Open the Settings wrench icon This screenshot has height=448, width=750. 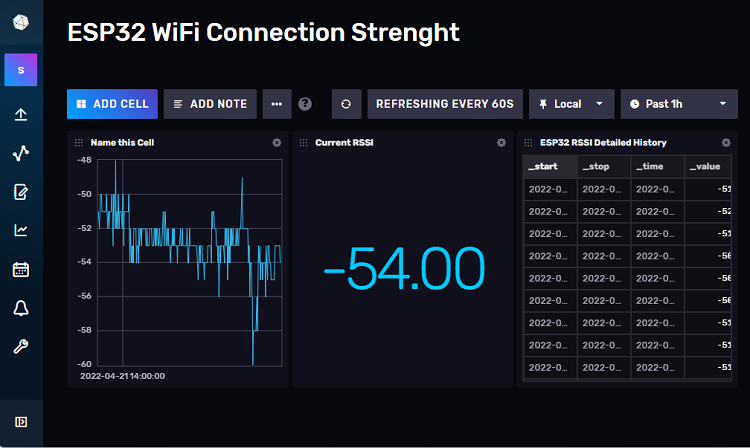[x=21, y=346]
